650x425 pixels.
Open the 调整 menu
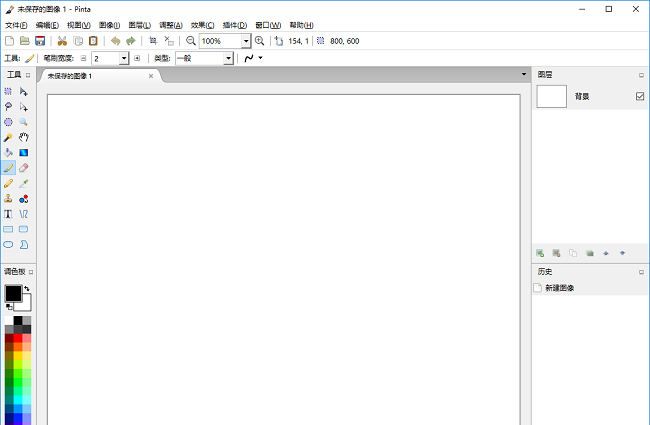[171, 24]
